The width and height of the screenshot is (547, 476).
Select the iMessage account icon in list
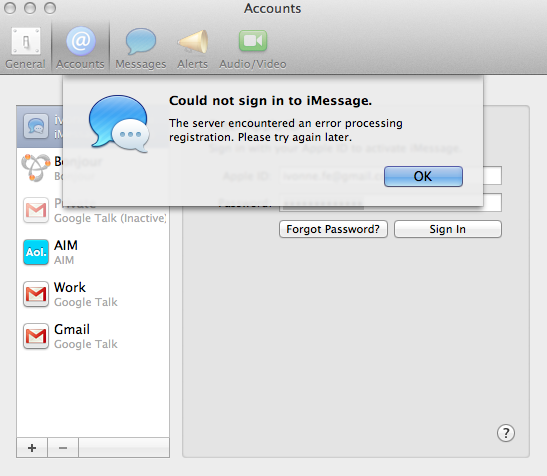pyautogui.click(x=36, y=126)
